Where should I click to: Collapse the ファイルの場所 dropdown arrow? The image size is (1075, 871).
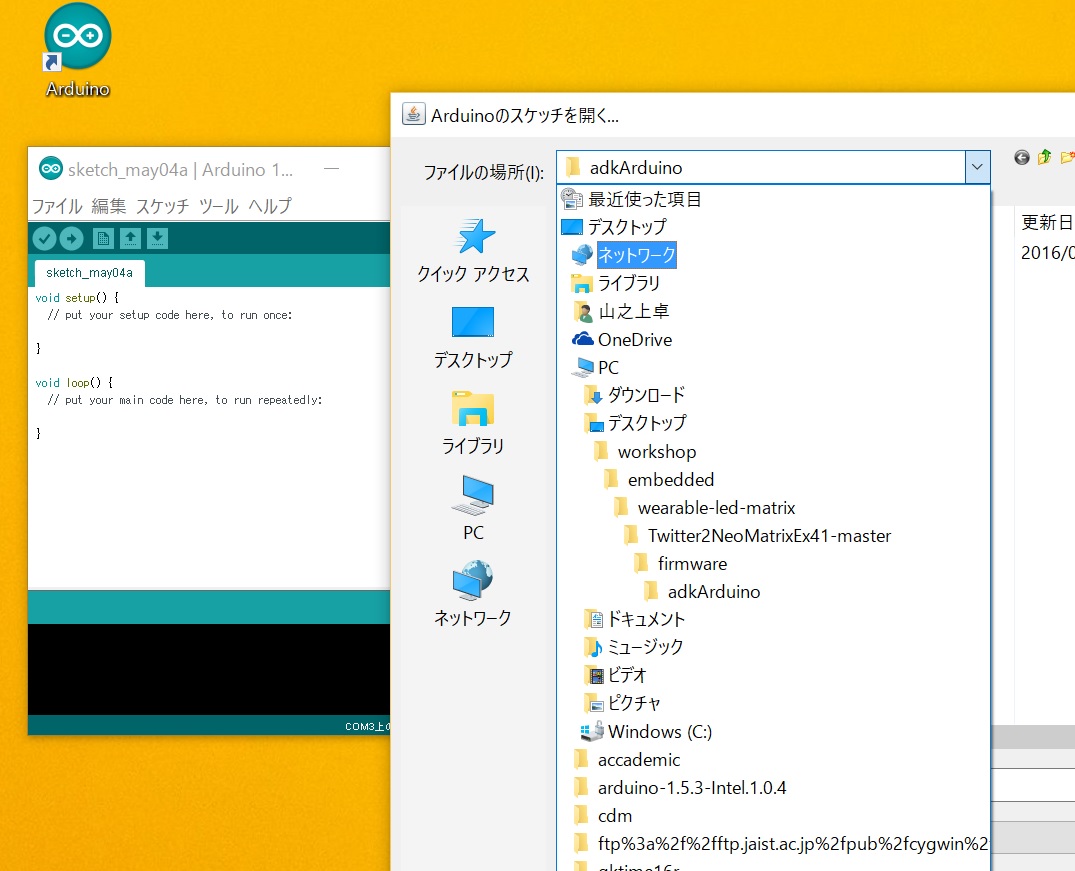pos(976,168)
